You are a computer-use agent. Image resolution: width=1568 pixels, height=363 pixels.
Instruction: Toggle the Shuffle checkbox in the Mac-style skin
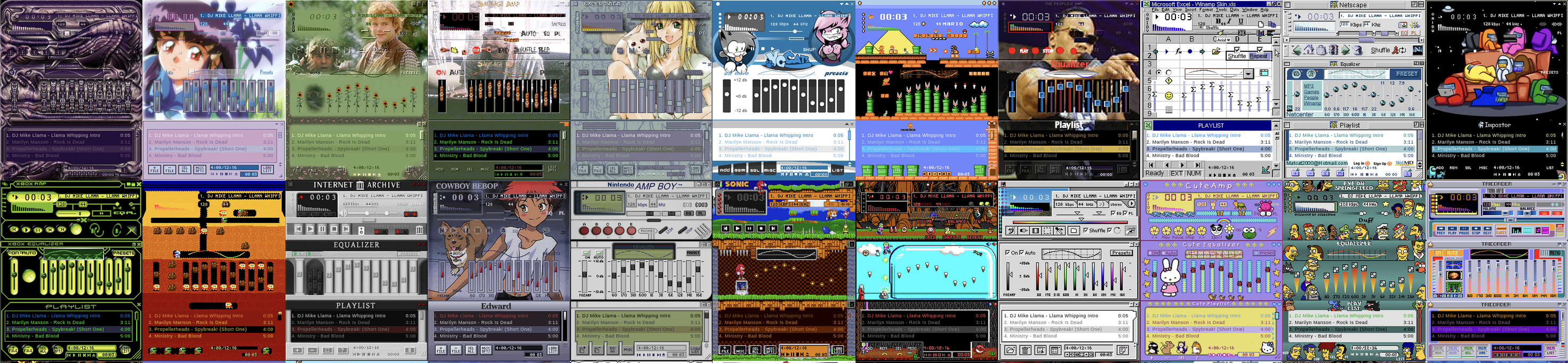(x=1086, y=230)
